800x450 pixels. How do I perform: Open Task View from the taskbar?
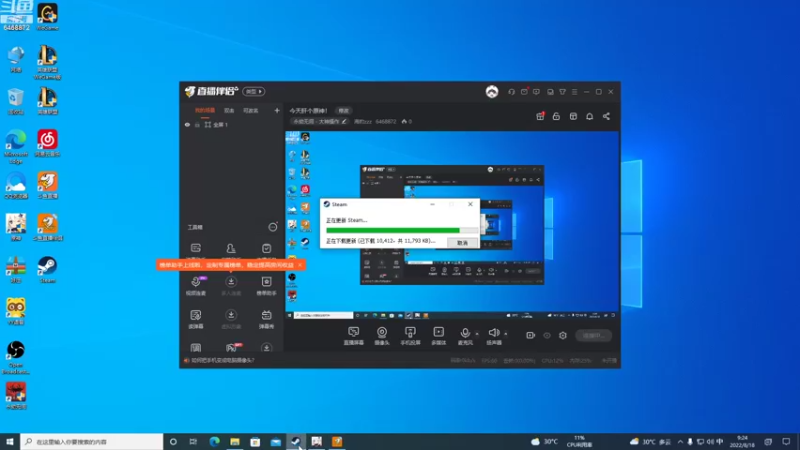(x=193, y=441)
